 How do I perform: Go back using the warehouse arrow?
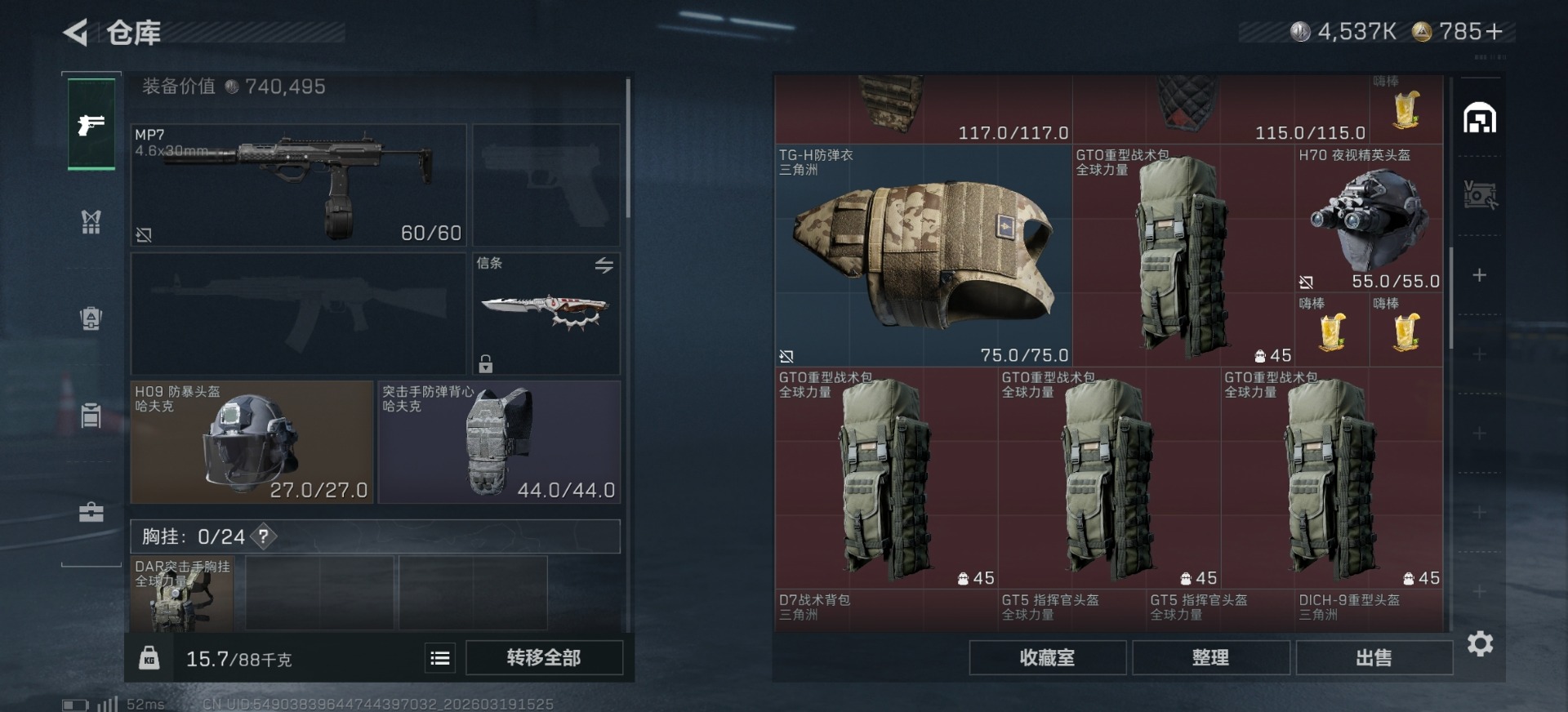(x=76, y=33)
